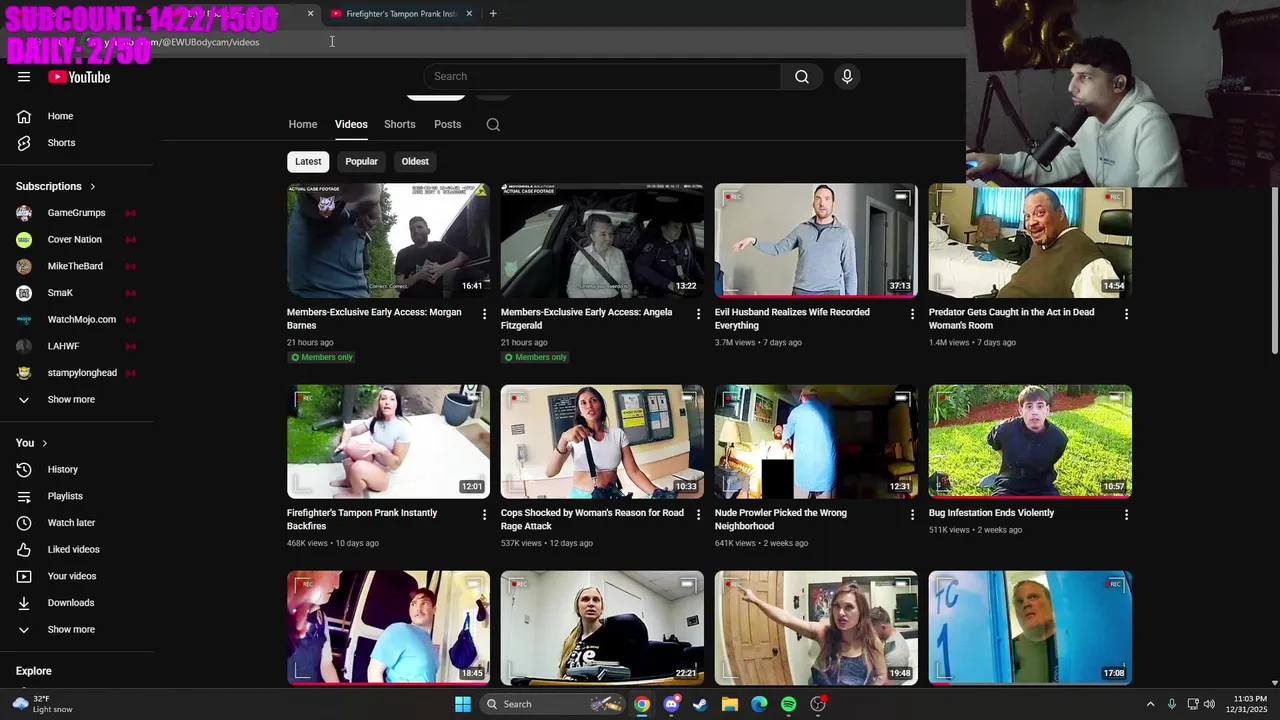Screen dimensions: 1280x720
Task: Open options for Firefighter's Tampon Prank video
Action: coord(485,515)
